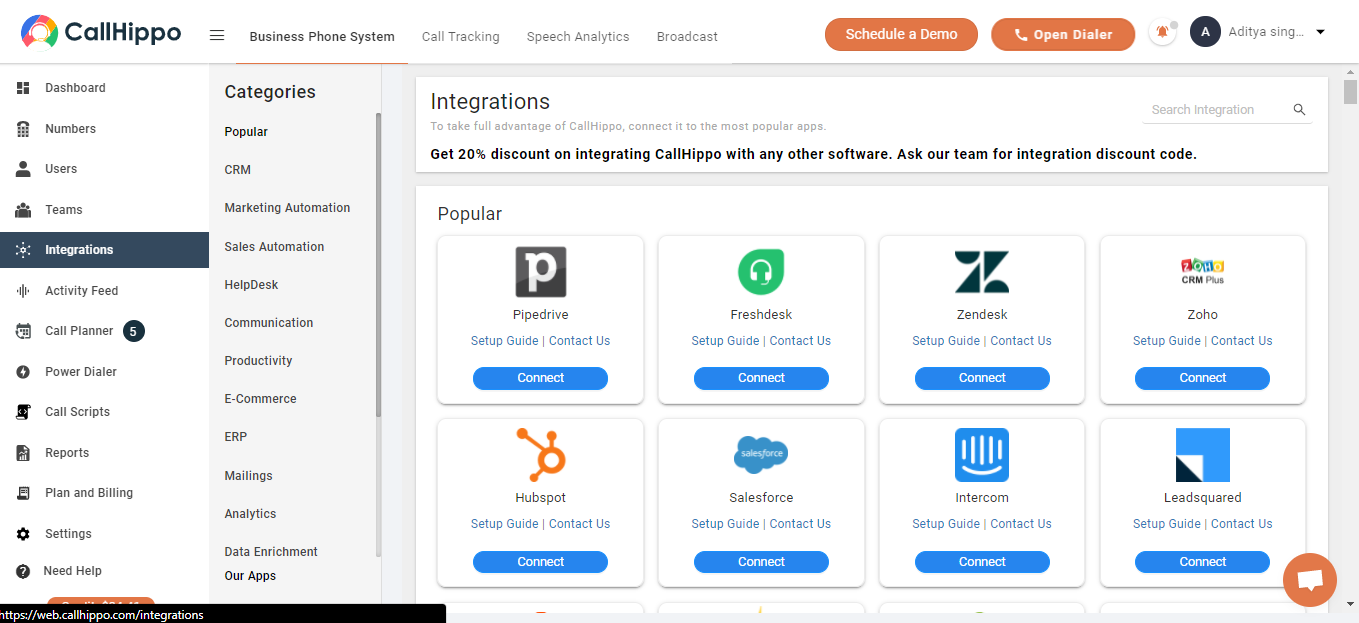The height and width of the screenshot is (623, 1359).
Task: Switch to Business Phone System tab
Action: pos(322,37)
